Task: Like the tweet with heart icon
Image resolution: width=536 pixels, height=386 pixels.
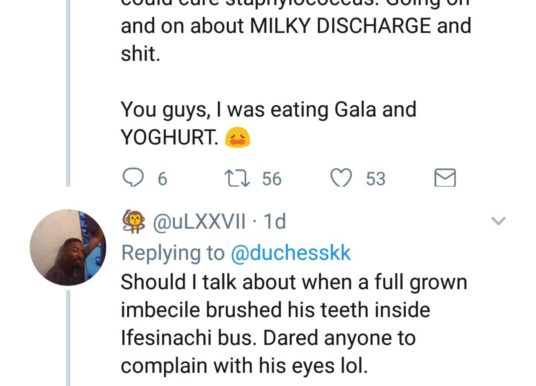Action: pos(341,178)
